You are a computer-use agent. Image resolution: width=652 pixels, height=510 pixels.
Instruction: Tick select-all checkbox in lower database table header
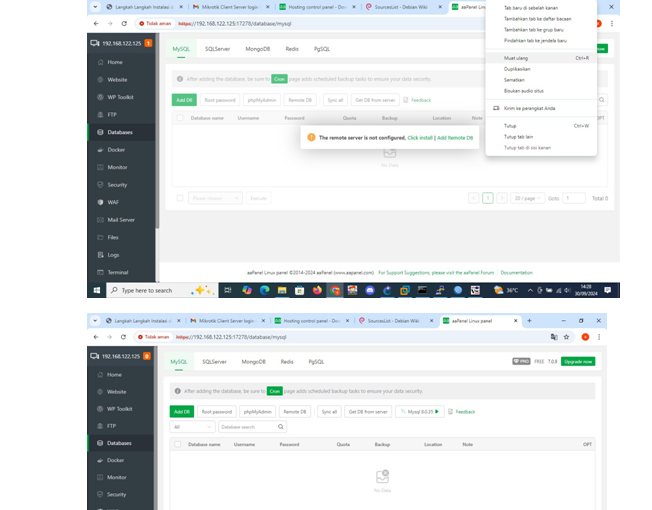coord(178,444)
